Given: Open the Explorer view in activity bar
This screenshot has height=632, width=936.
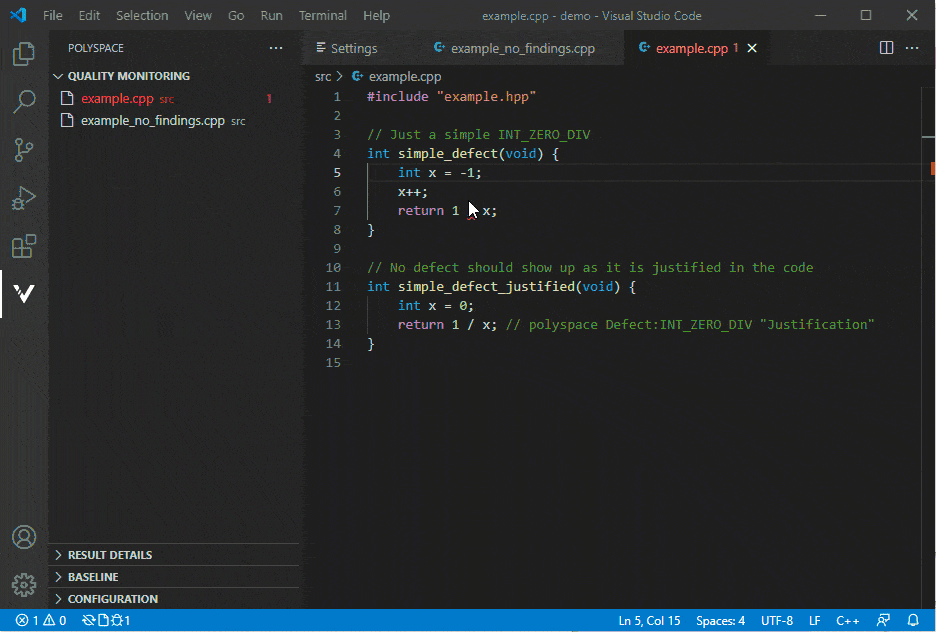Looking at the screenshot, I should (24, 54).
